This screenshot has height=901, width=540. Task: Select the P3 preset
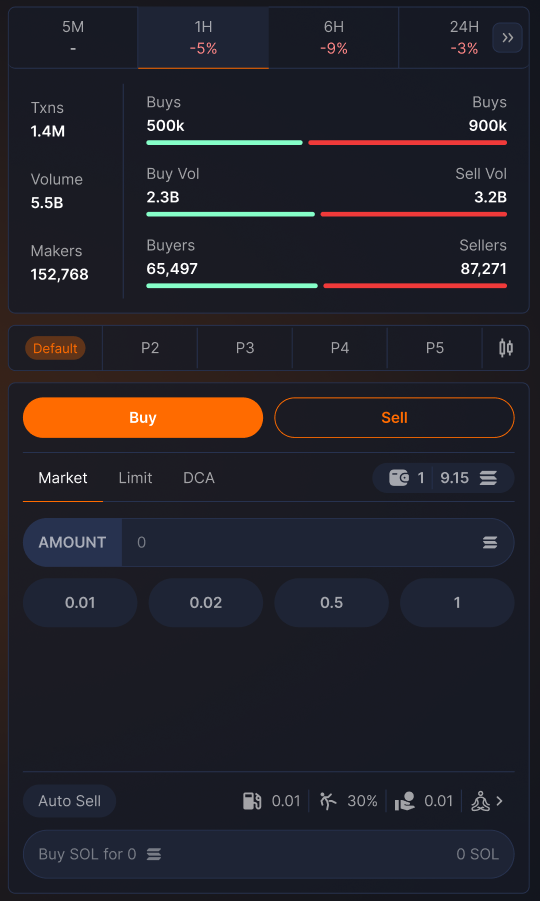click(245, 348)
